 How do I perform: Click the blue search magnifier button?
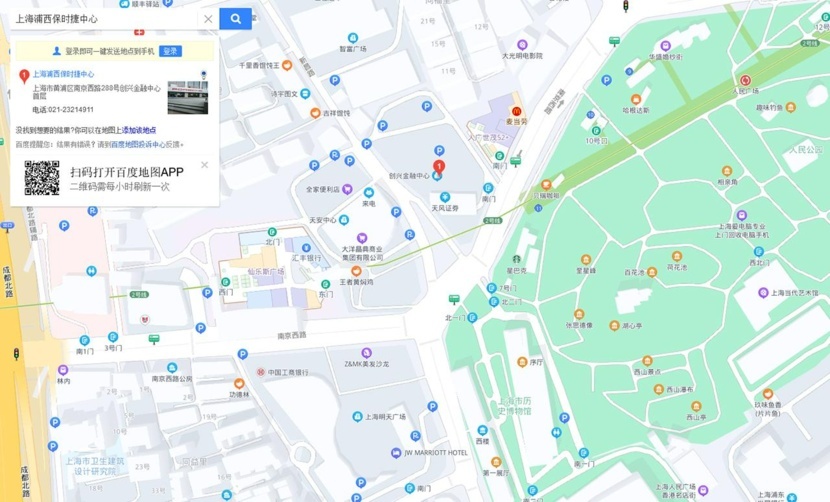click(x=236, y=19)
